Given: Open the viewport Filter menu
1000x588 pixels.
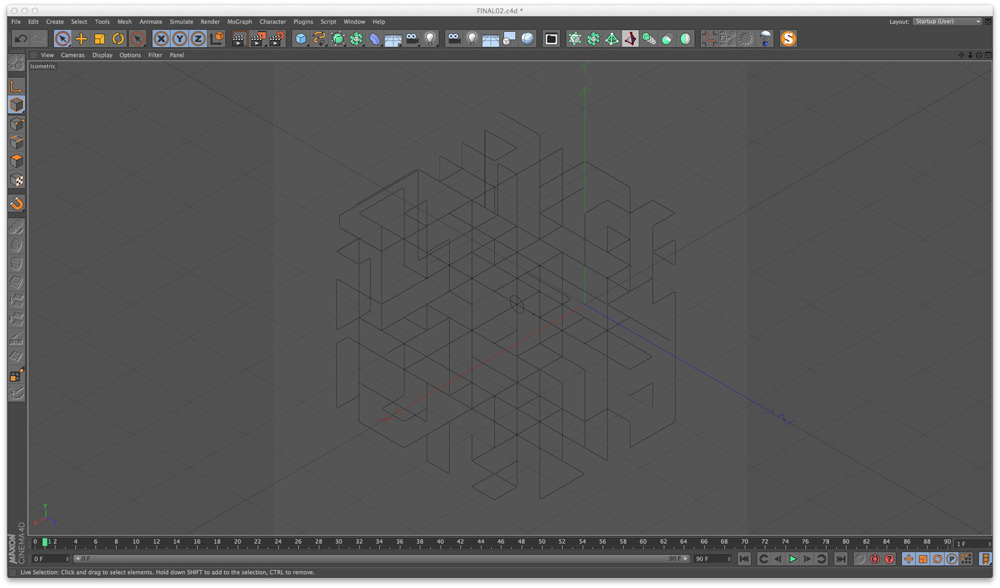Looking at the screenshot, I should pyautogui.click(x=155, y=55).
